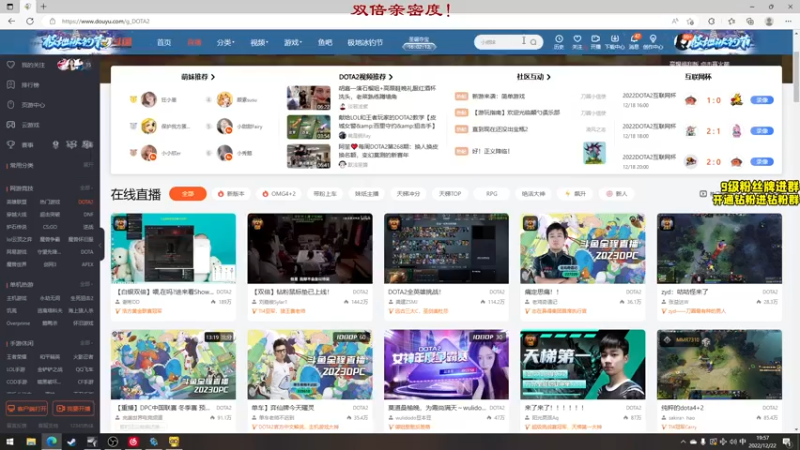Select 新人 filter tab
The width and height of the screenshot is (800, 450).
616,194
